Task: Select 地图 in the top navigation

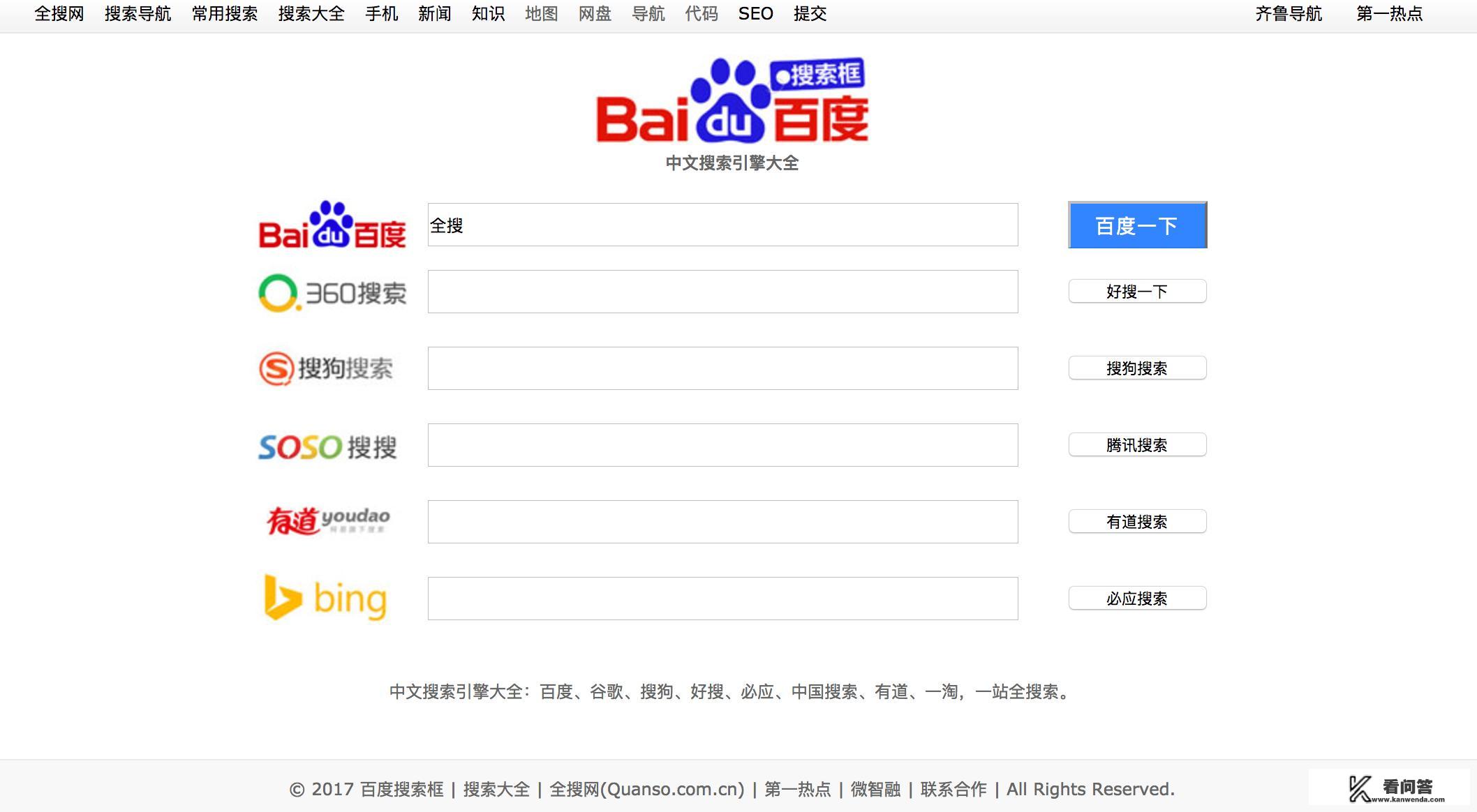Action: (542, 14)
